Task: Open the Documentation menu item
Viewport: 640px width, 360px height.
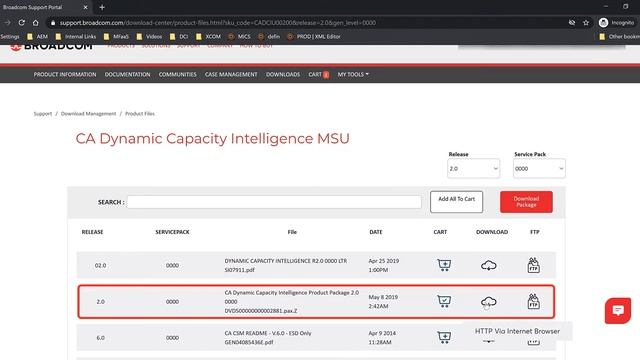Action: (127, 74)
